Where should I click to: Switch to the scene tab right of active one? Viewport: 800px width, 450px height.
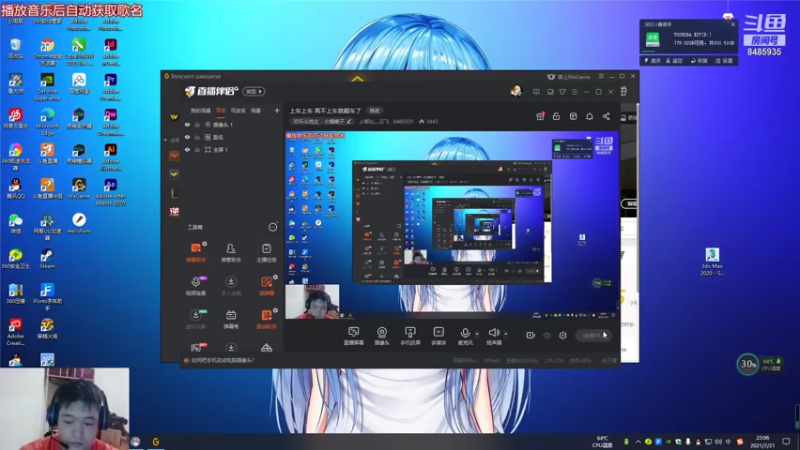(238, 110)
